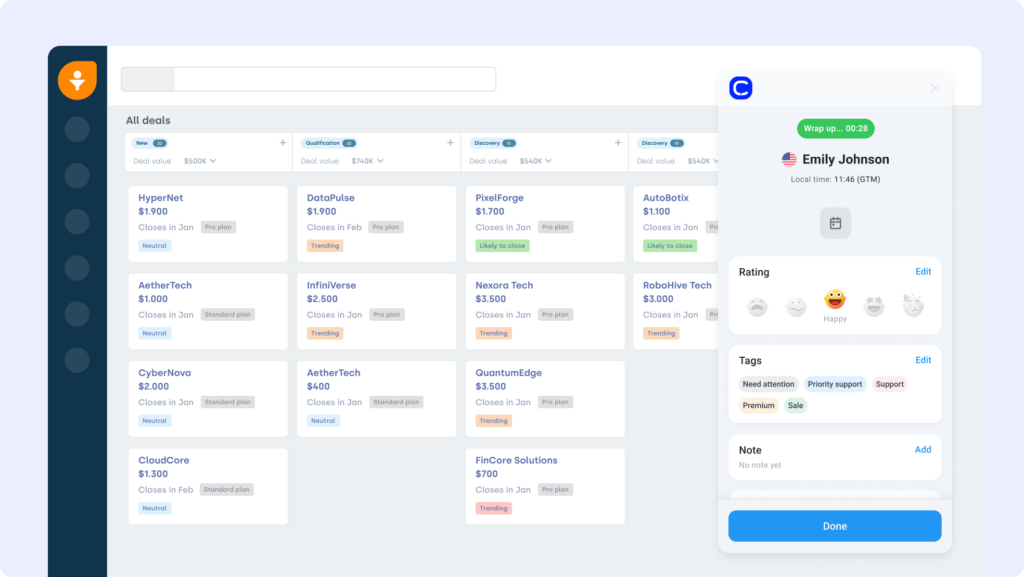Click the search input field at the top

330,78
